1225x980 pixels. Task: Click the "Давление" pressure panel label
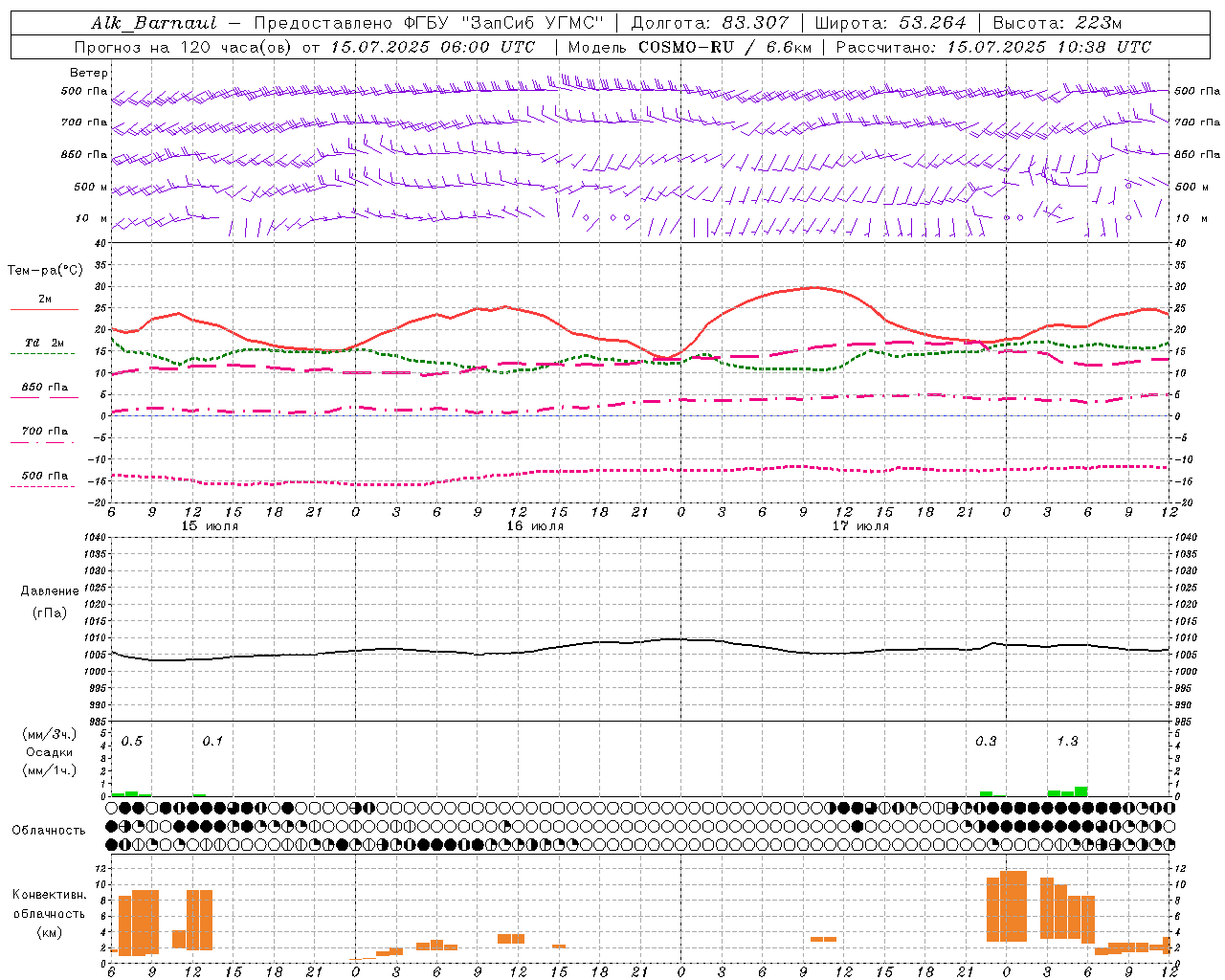[50, 591]
